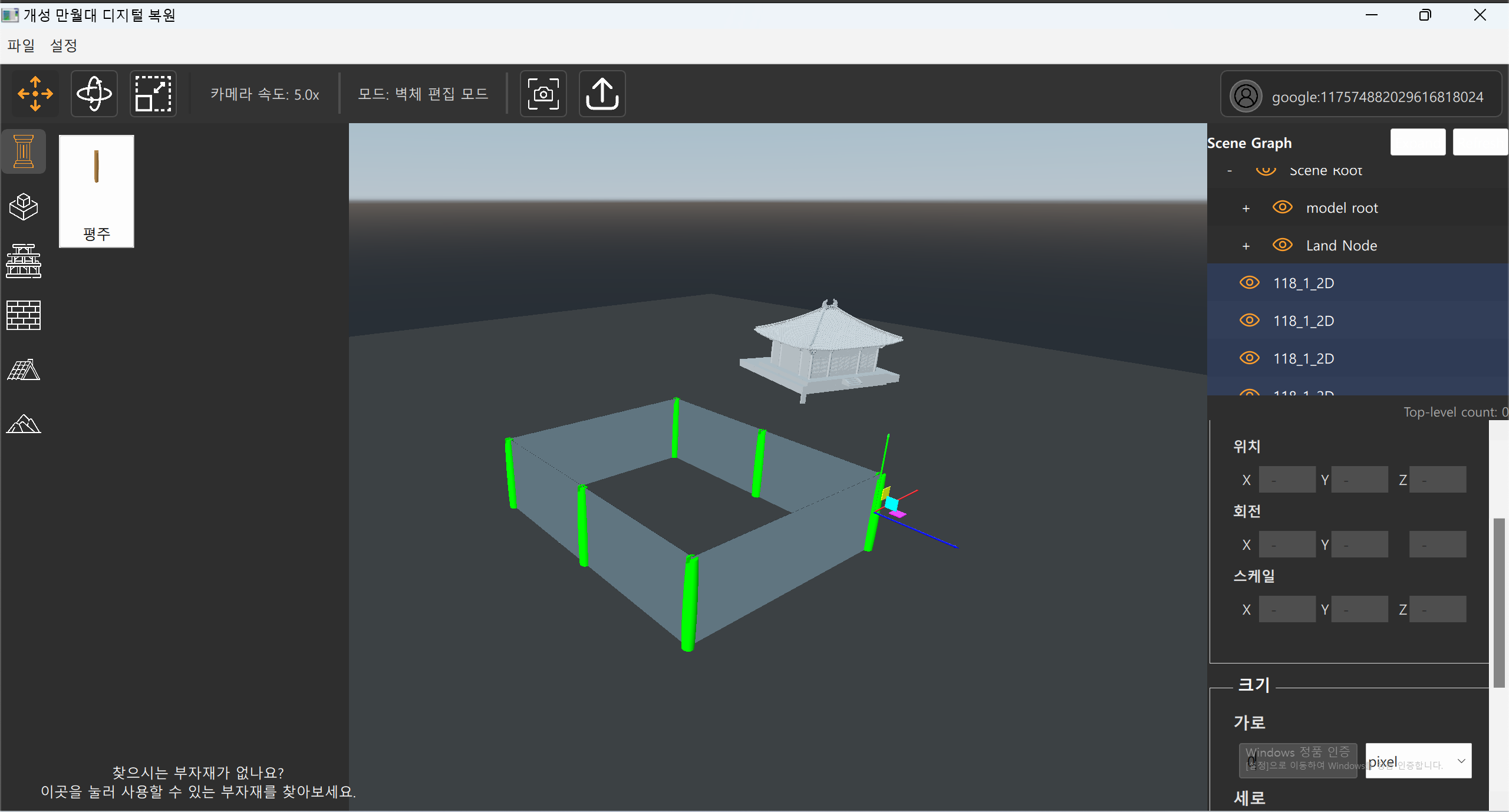Select the 평주 column thumbnail

(x=97, y=191)
